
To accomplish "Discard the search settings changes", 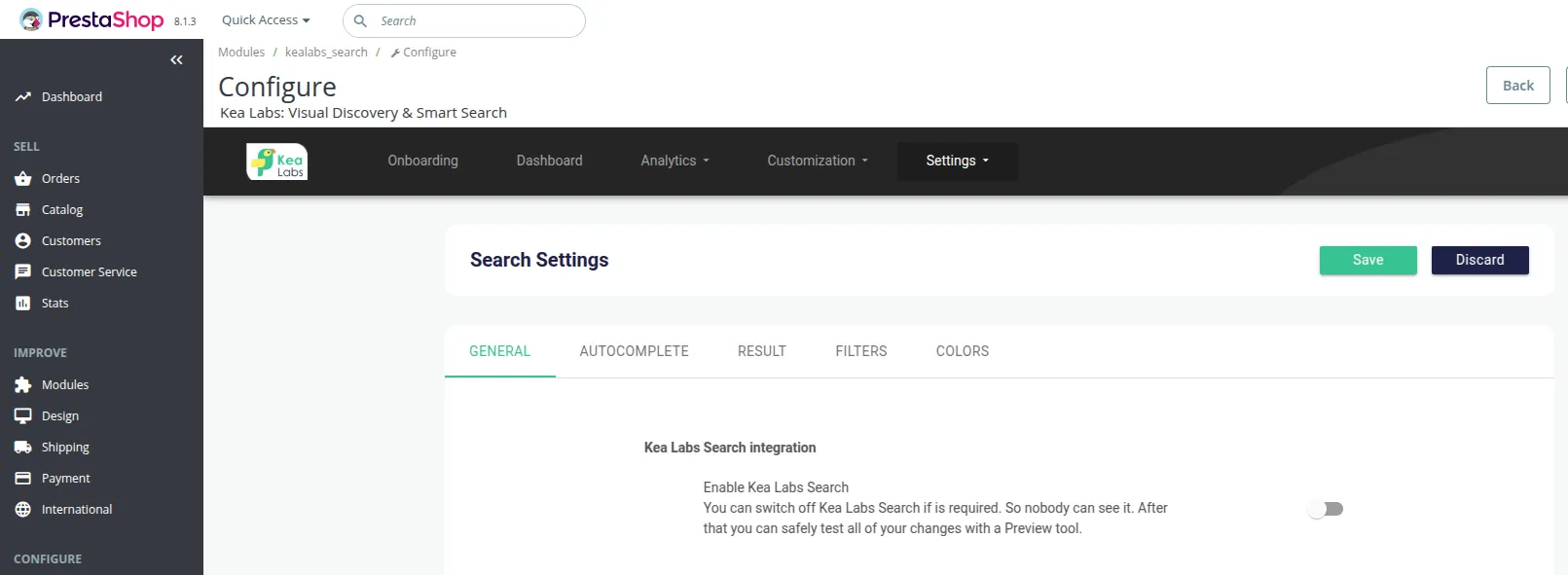I will [x=1479, y=260].
